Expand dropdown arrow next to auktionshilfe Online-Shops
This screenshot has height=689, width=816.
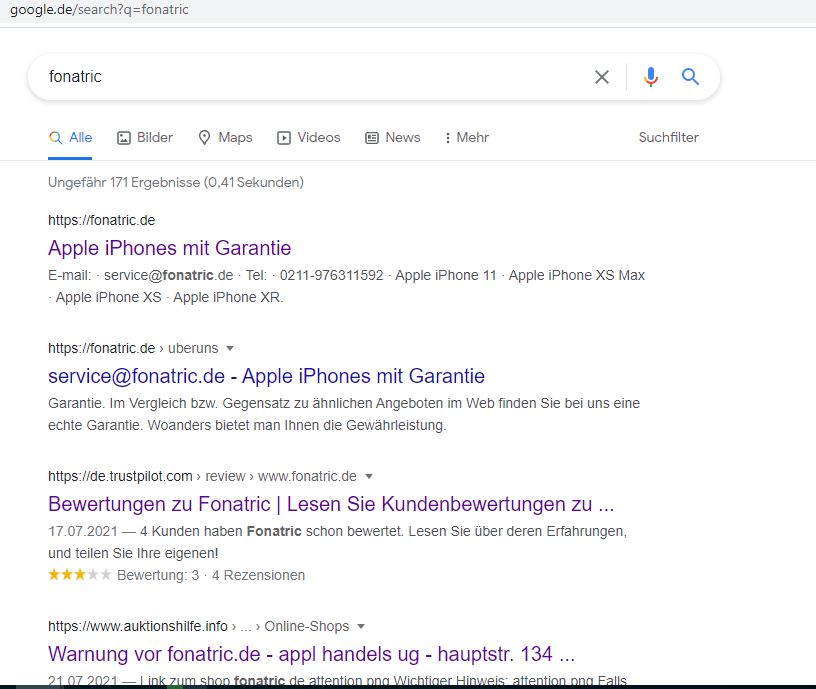[x=361, y=626]
